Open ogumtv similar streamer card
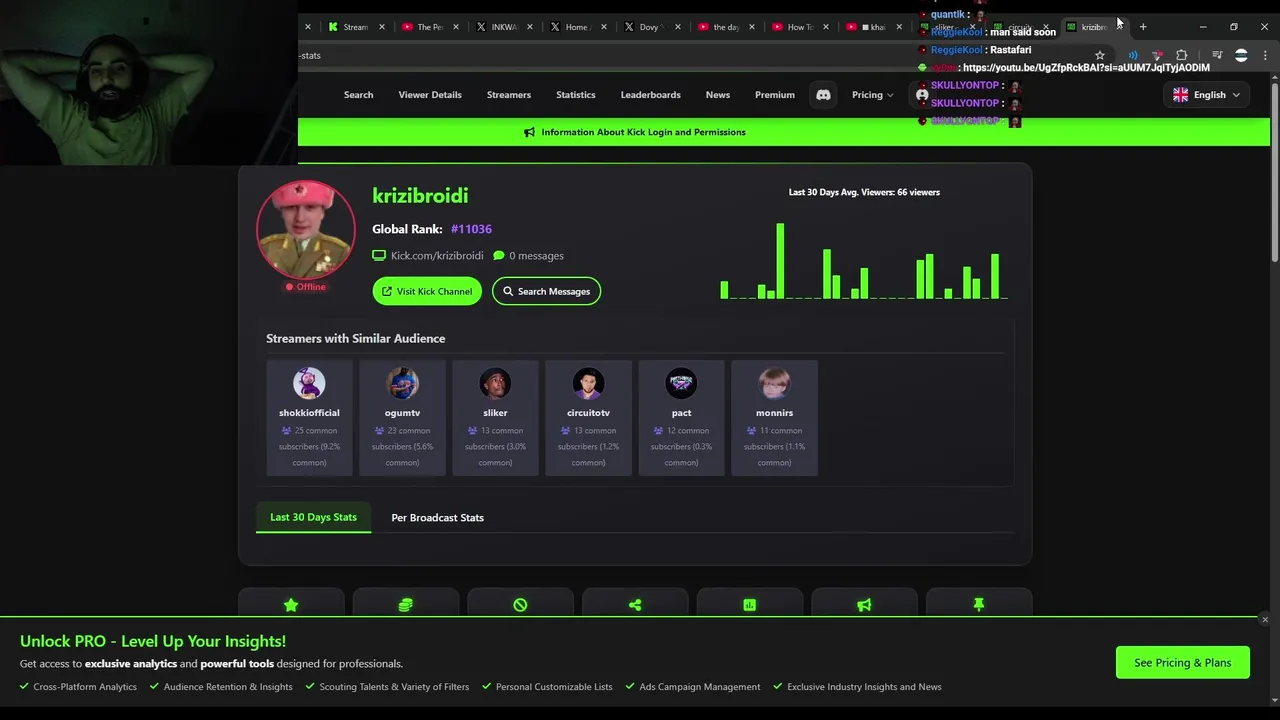 click(402, 418)
